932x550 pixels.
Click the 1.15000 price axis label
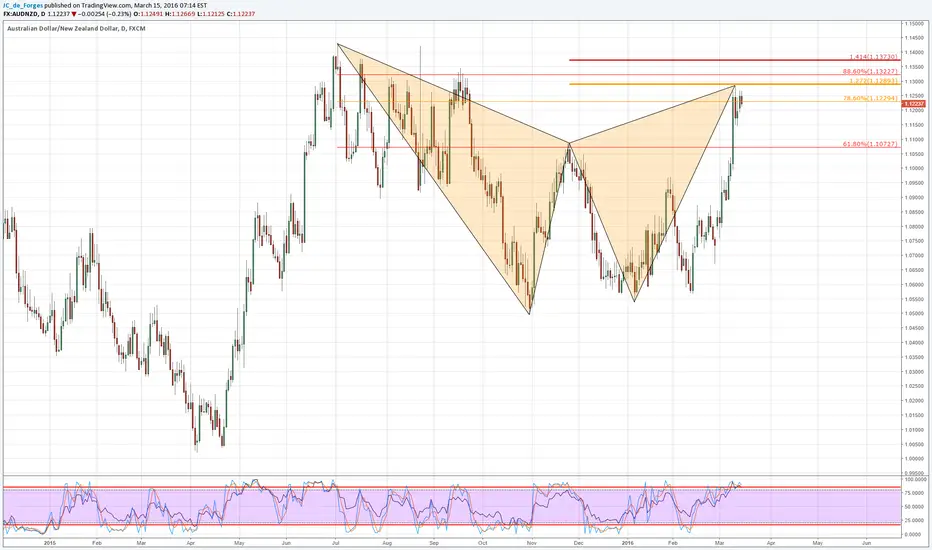pyautogui.click(x=914, y=24)
